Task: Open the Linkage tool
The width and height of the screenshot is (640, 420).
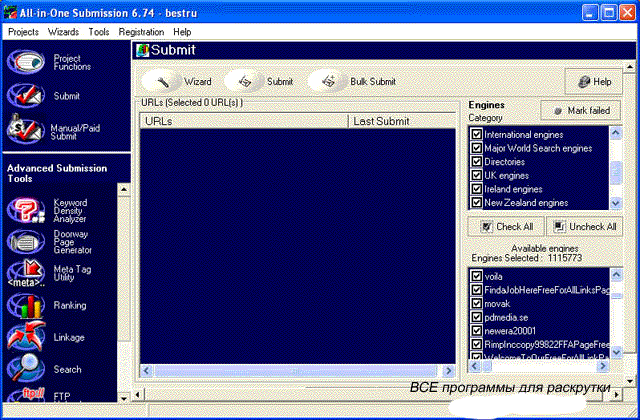Action: (x=26, y=337)
